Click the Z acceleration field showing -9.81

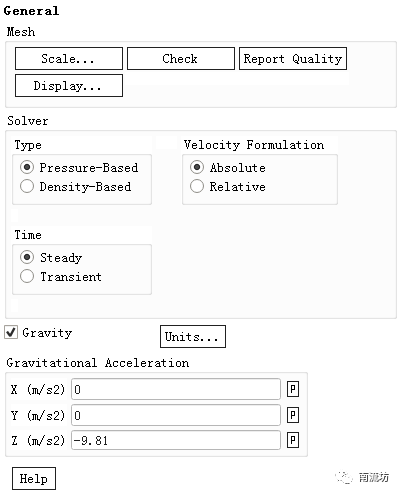pyautogui.click(x=176, y=440)
